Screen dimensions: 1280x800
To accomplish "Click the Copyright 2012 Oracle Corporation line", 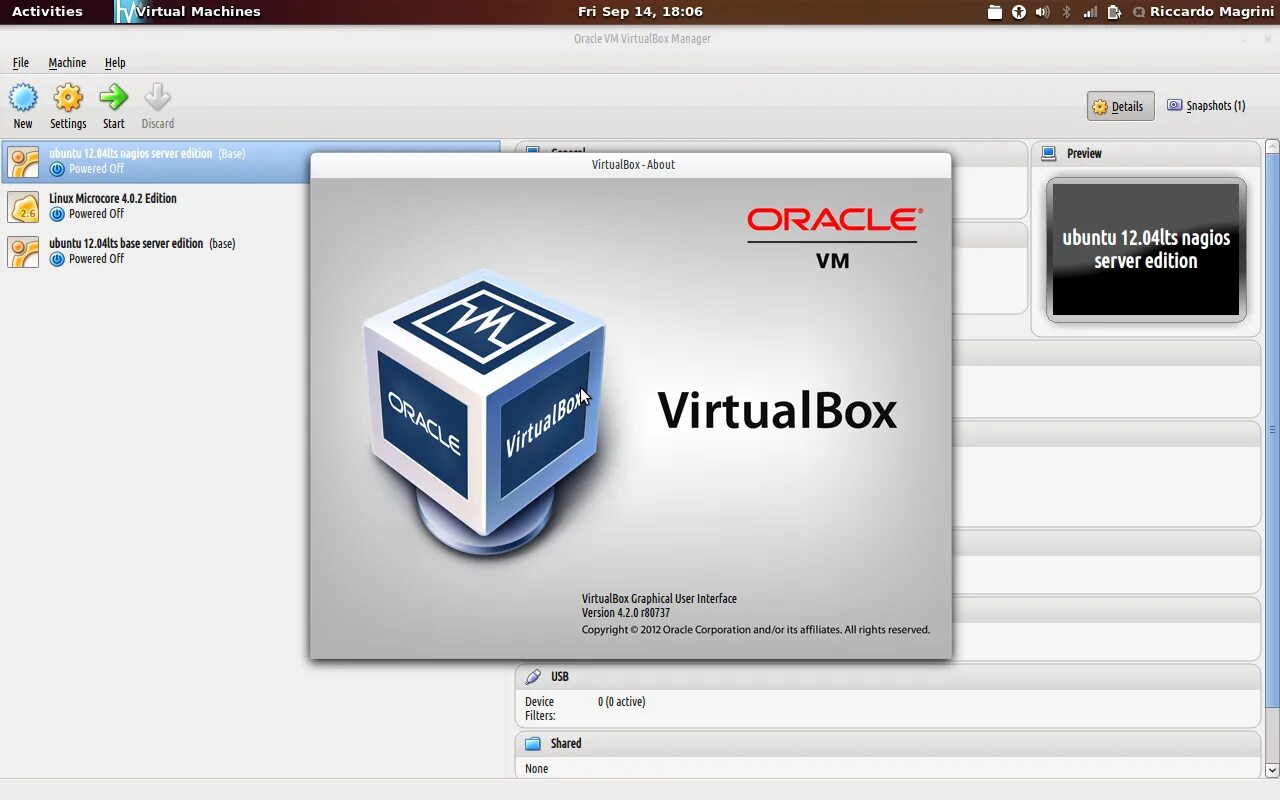I will point(756,630).
